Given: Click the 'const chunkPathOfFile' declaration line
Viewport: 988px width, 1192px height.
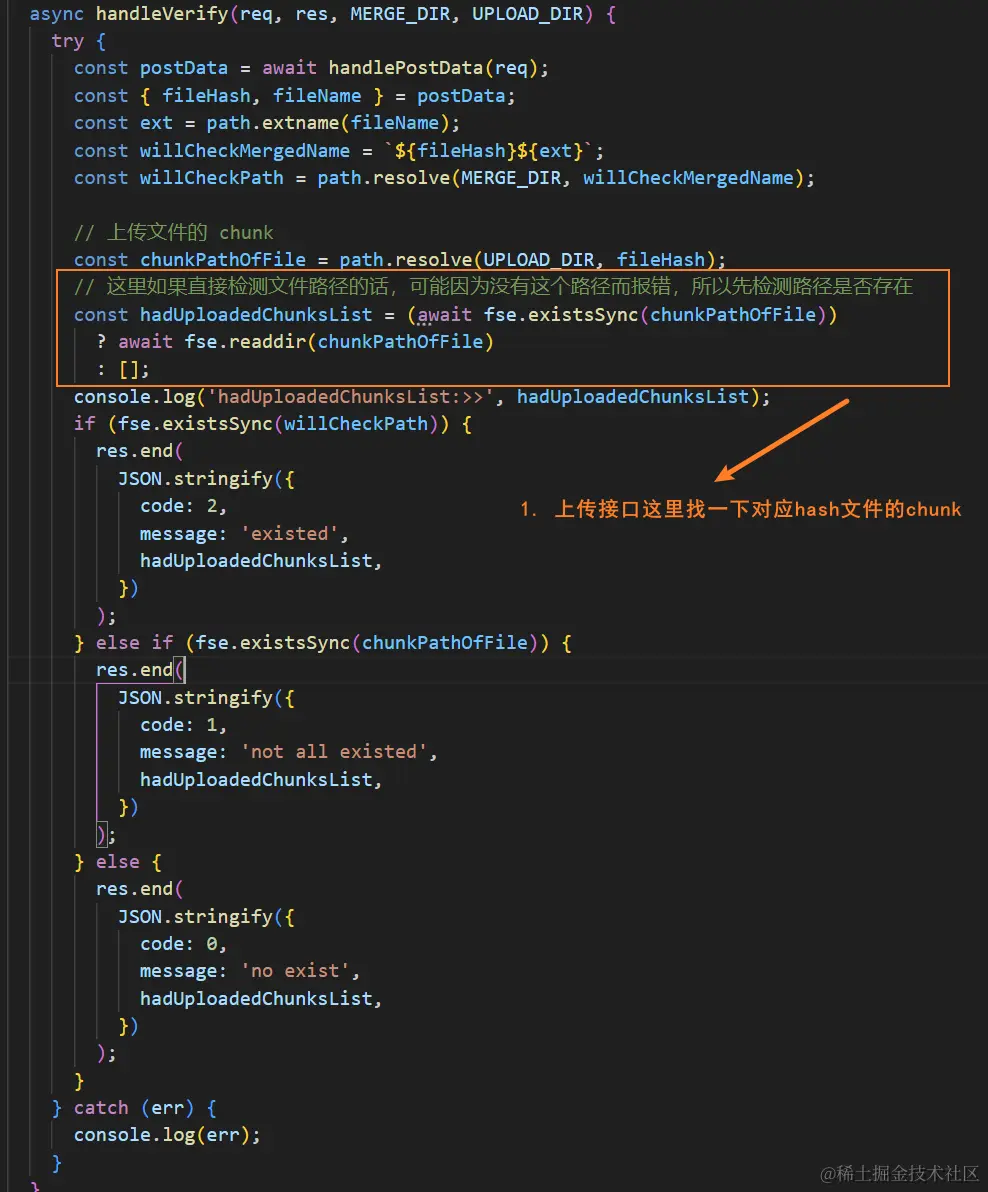Looking at the screenshot, I should (x=400, y=260).
